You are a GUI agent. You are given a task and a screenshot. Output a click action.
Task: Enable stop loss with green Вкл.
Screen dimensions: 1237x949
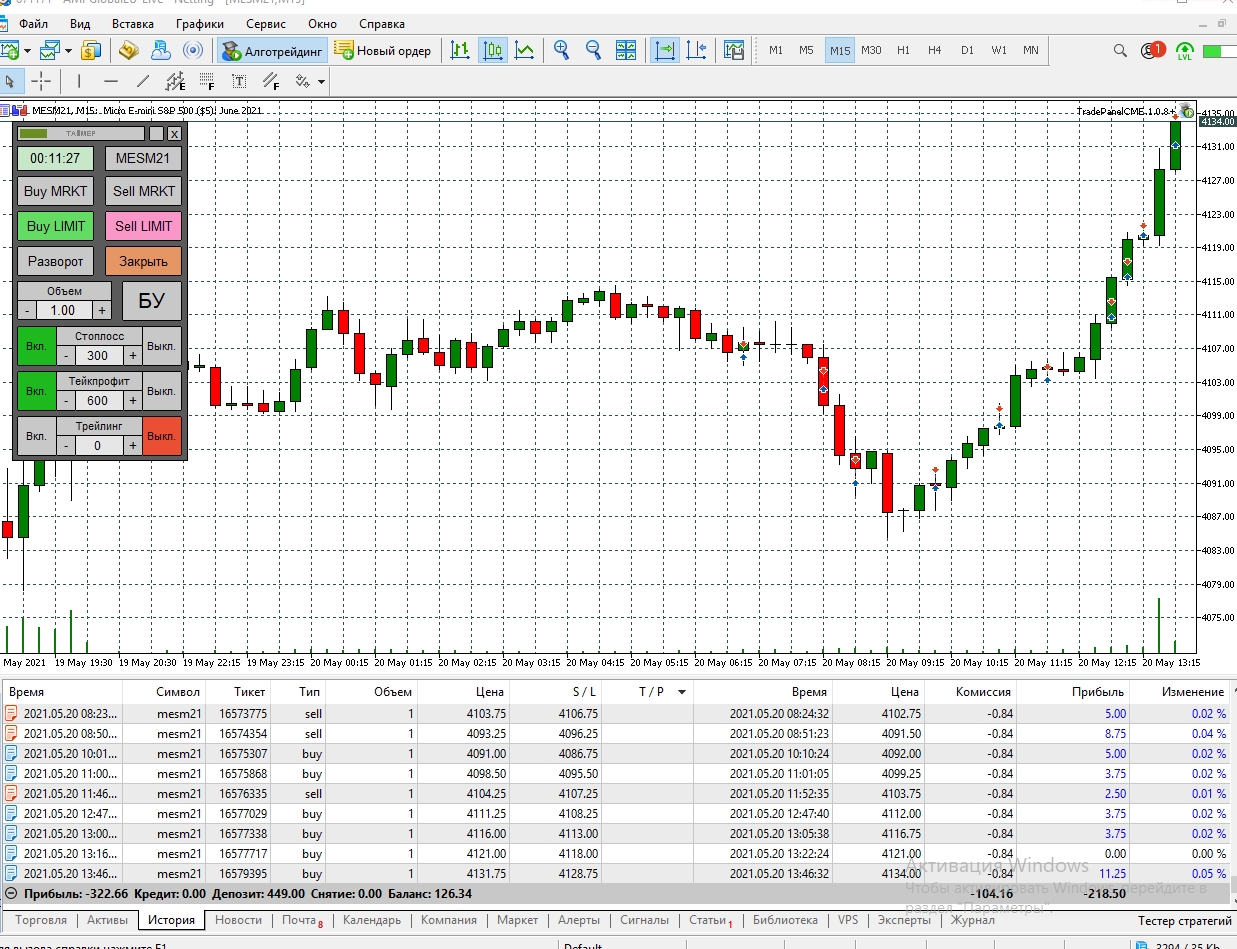pyautogui.click(x=36, y=346)
